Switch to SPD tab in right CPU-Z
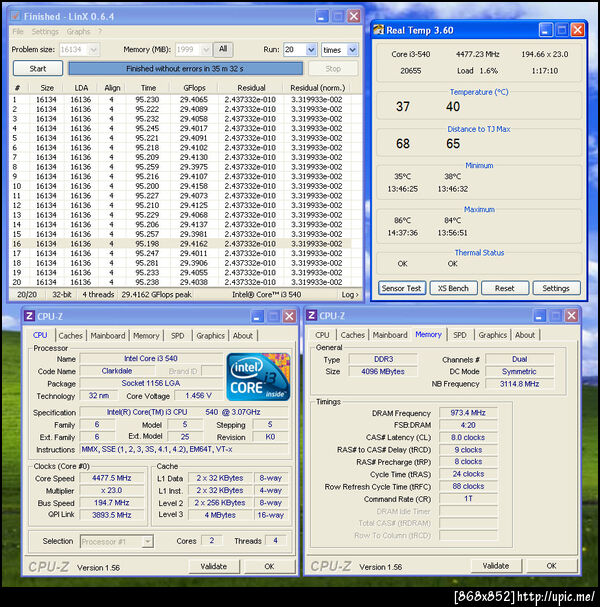 459,335
